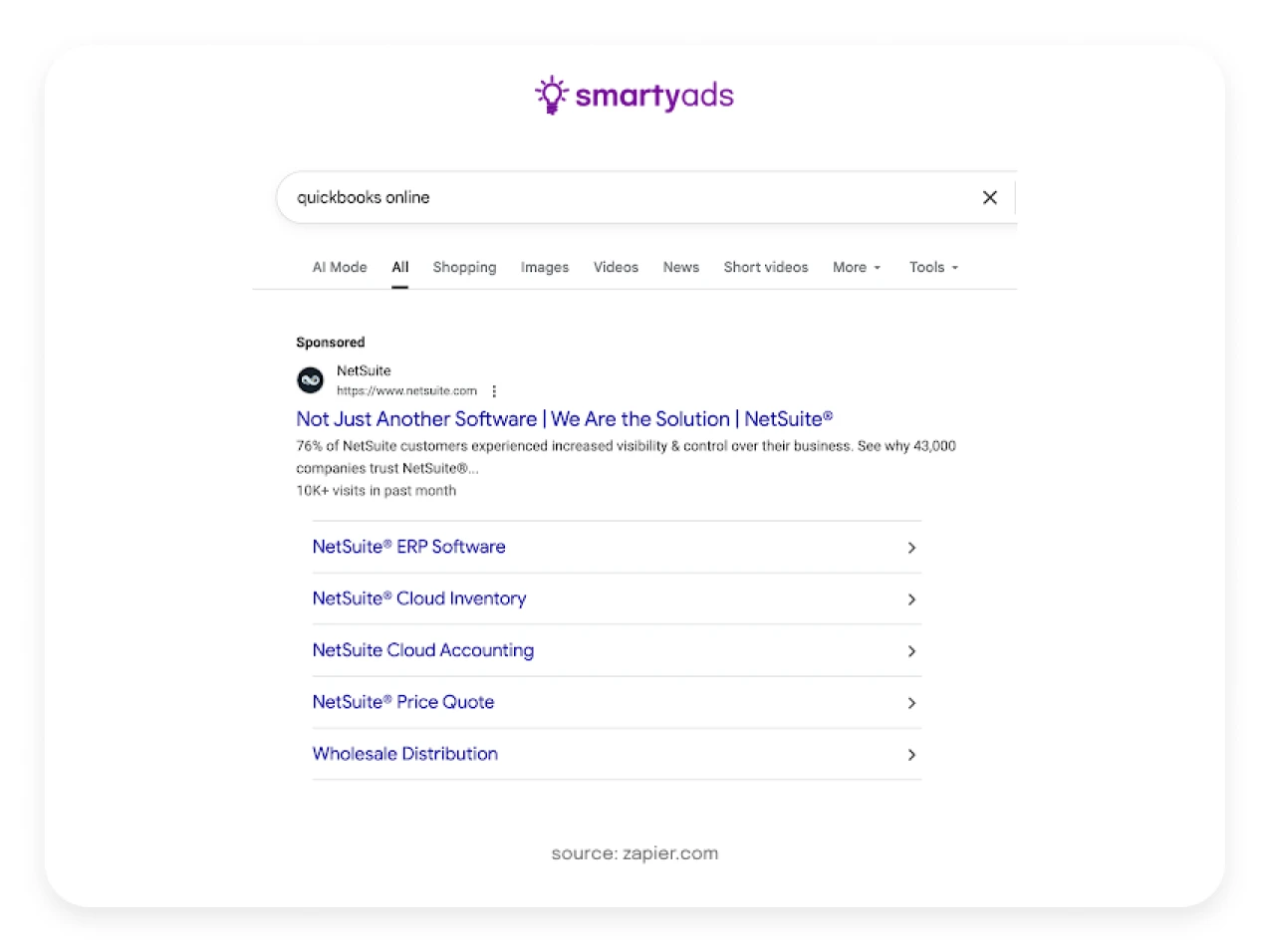
Task: Click the NetSuite favicon in the ad
Action: [x=311, y=380]
